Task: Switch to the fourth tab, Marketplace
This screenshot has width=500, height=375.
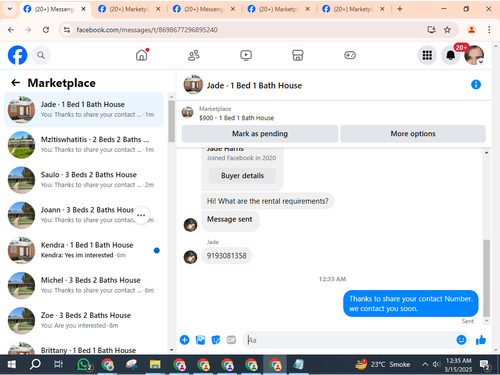Action: point(279,9)
